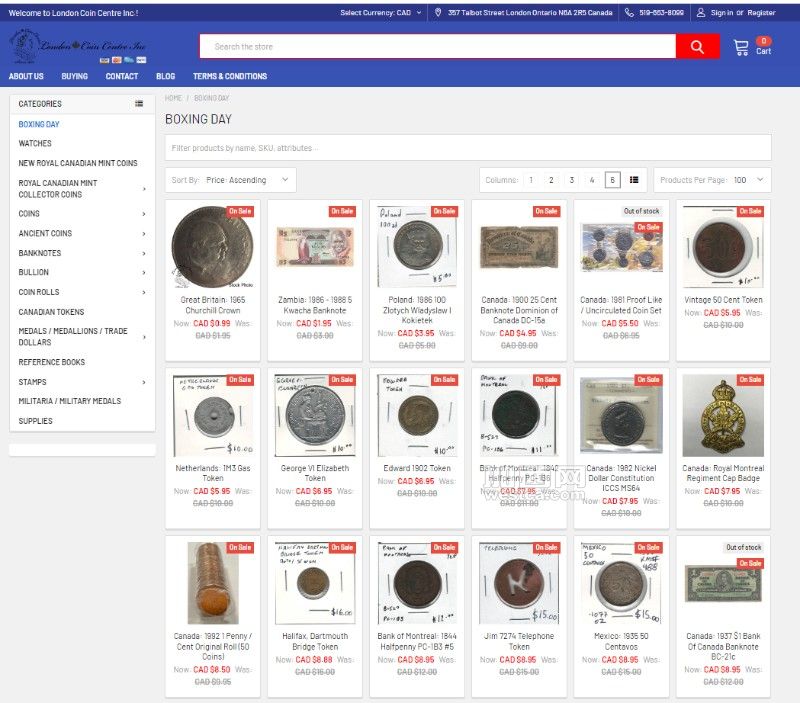Open Bank of Montreal 1844 Halfpenny PC-1B3 #5 image
The height and width of the screenshot is (703, 800).
click(x=417, y=583)
